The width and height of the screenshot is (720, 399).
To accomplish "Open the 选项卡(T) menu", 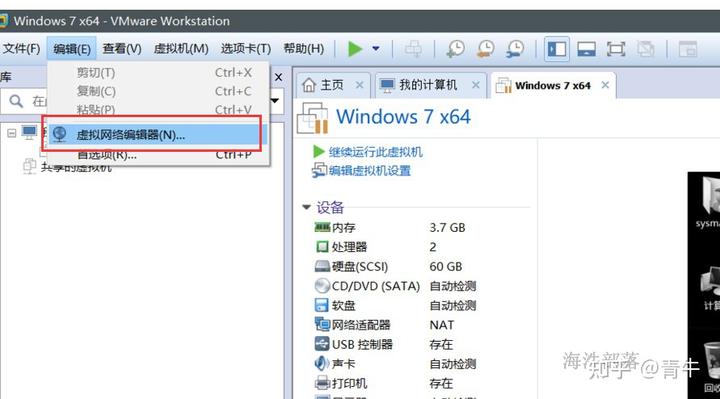I will tap(246, 49).
